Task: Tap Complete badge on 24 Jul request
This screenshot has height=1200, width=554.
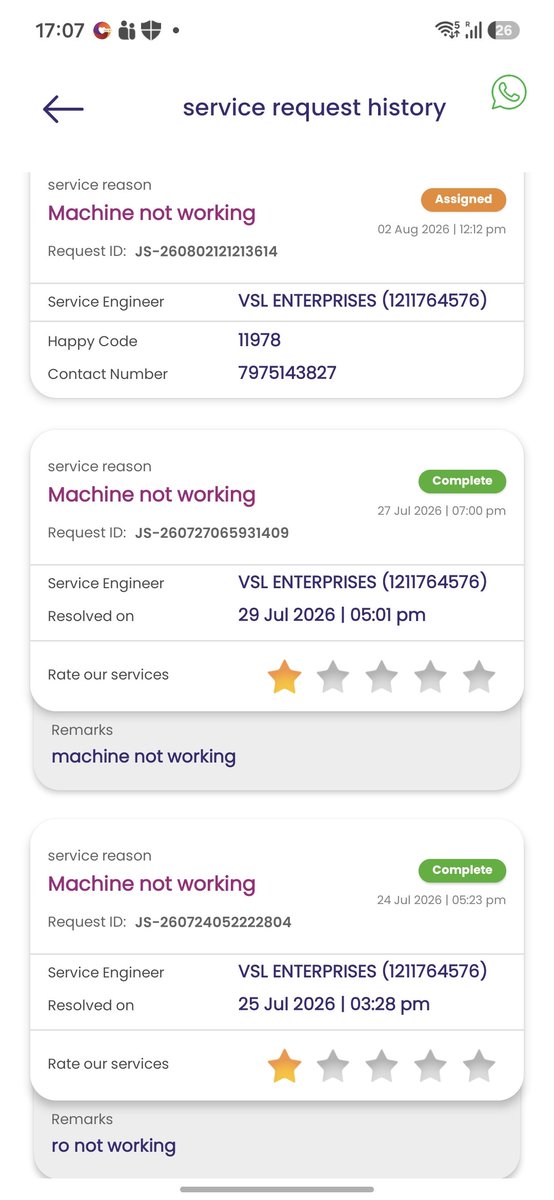Action: (x=462, y=870)
